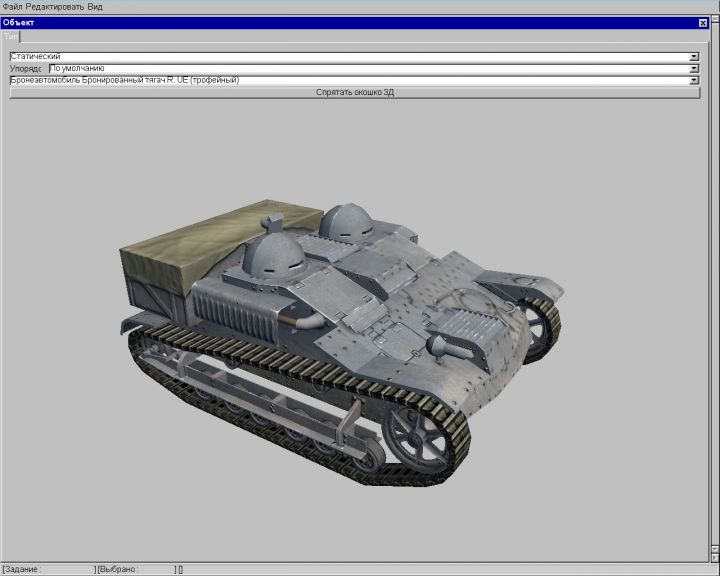Image resolution: width=720 pixels, height=576 pixels.
Task: Expand the Бронеавтомобиль object list arrow
Action: (x=694, y=80)
